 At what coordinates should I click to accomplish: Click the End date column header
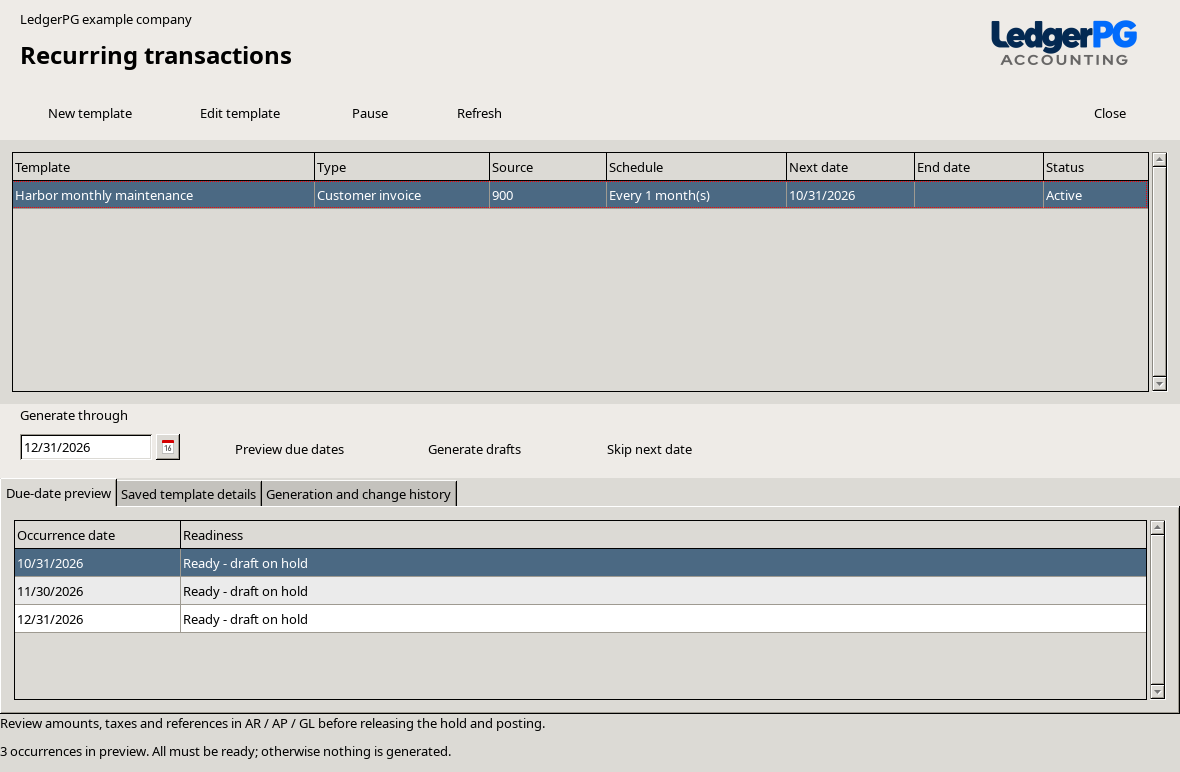coord(978,167)
